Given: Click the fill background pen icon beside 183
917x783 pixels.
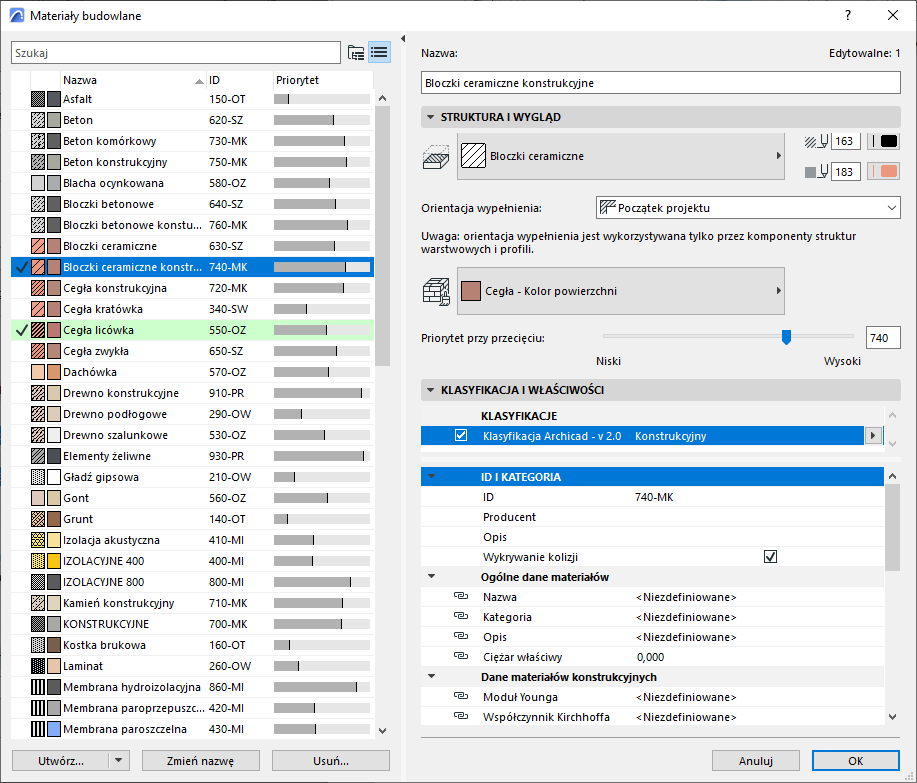Looking at the screenshot, I should pos(816,172).
